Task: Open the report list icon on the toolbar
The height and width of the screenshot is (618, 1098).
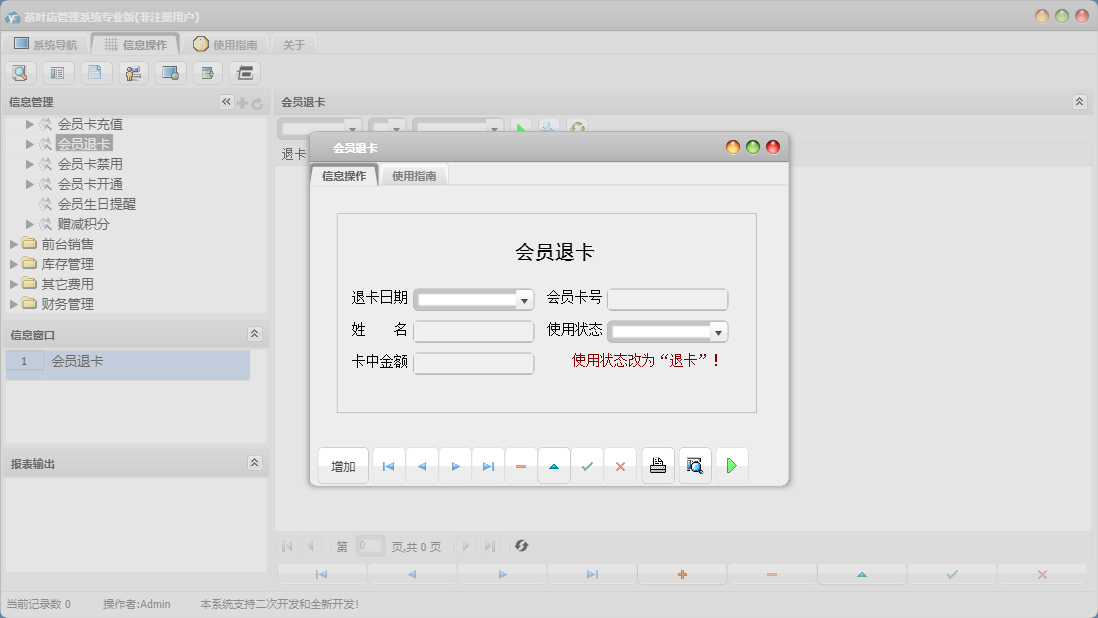Action: 57,72
